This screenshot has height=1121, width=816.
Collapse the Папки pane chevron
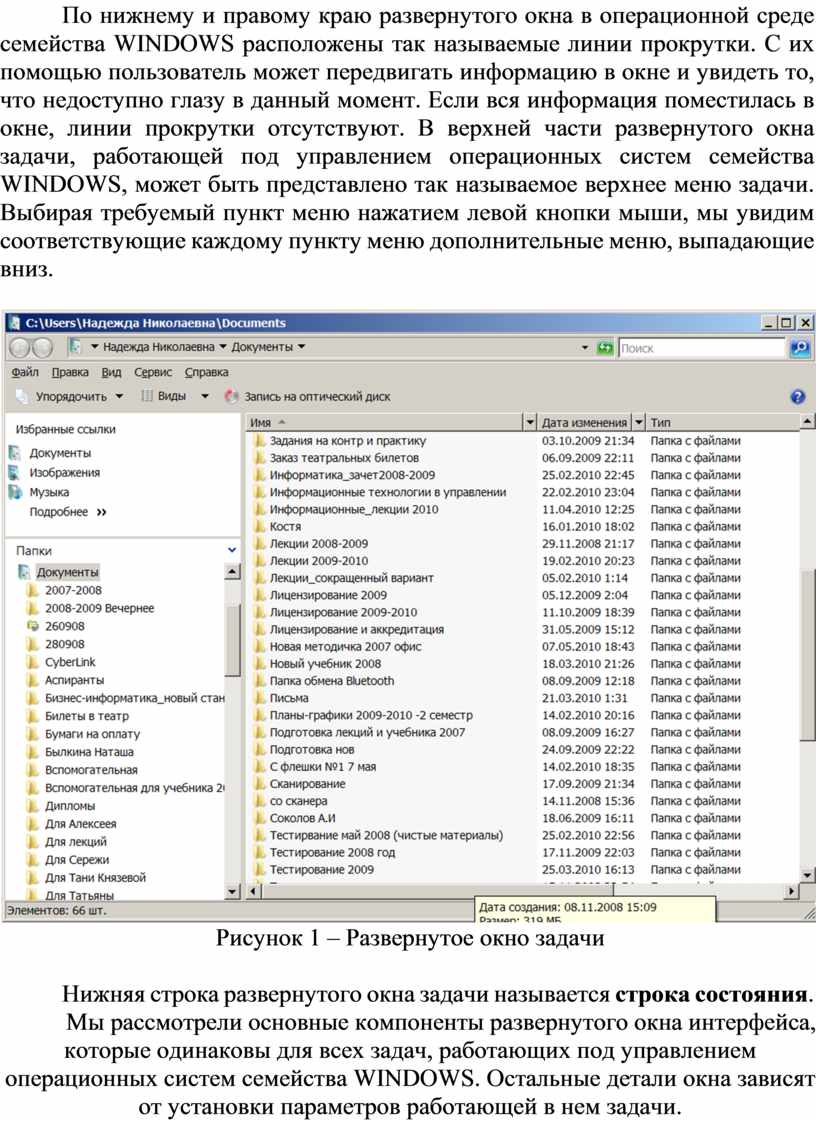coord(232,550)
